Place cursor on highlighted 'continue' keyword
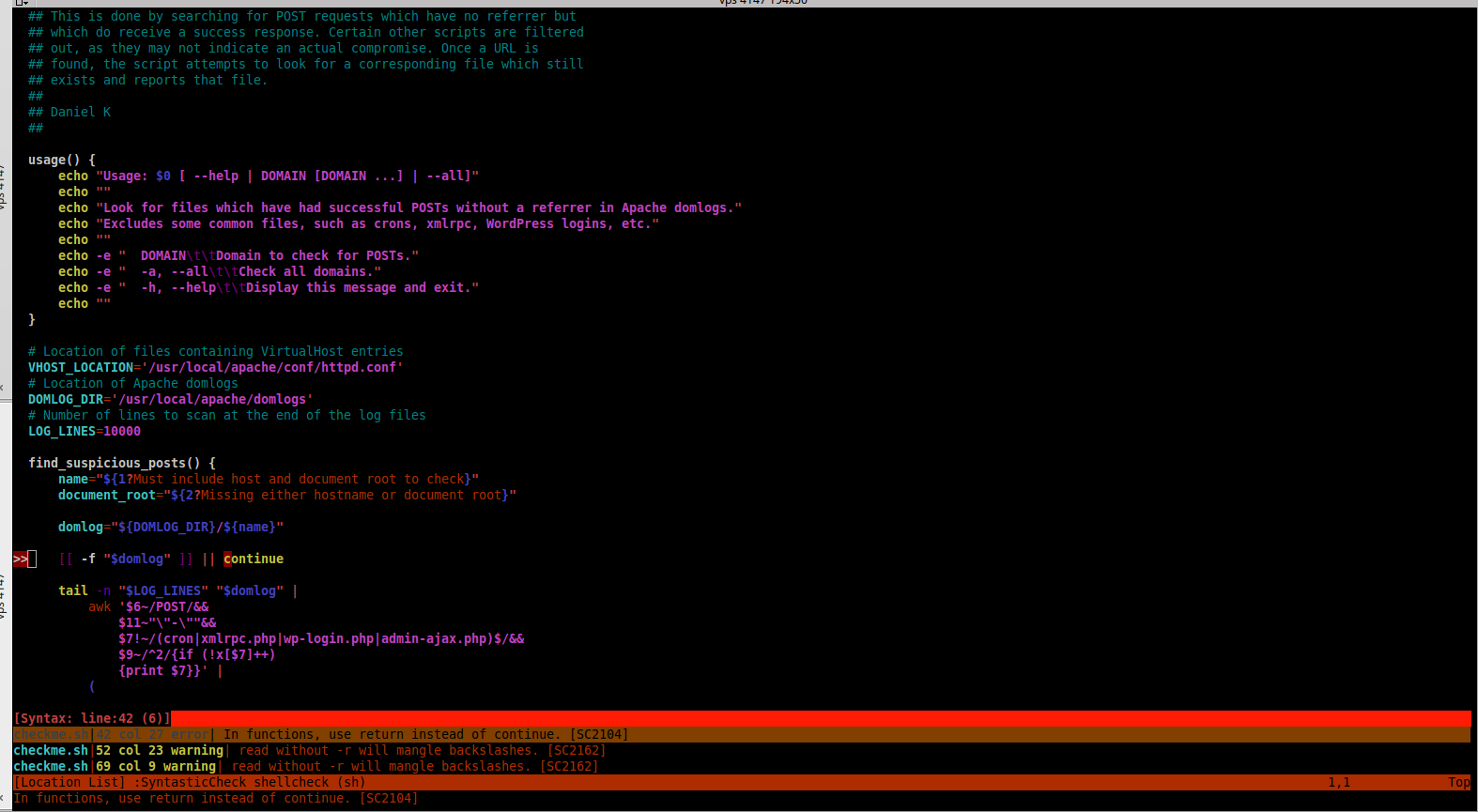1478x812 pixels. tap(254, 559)
